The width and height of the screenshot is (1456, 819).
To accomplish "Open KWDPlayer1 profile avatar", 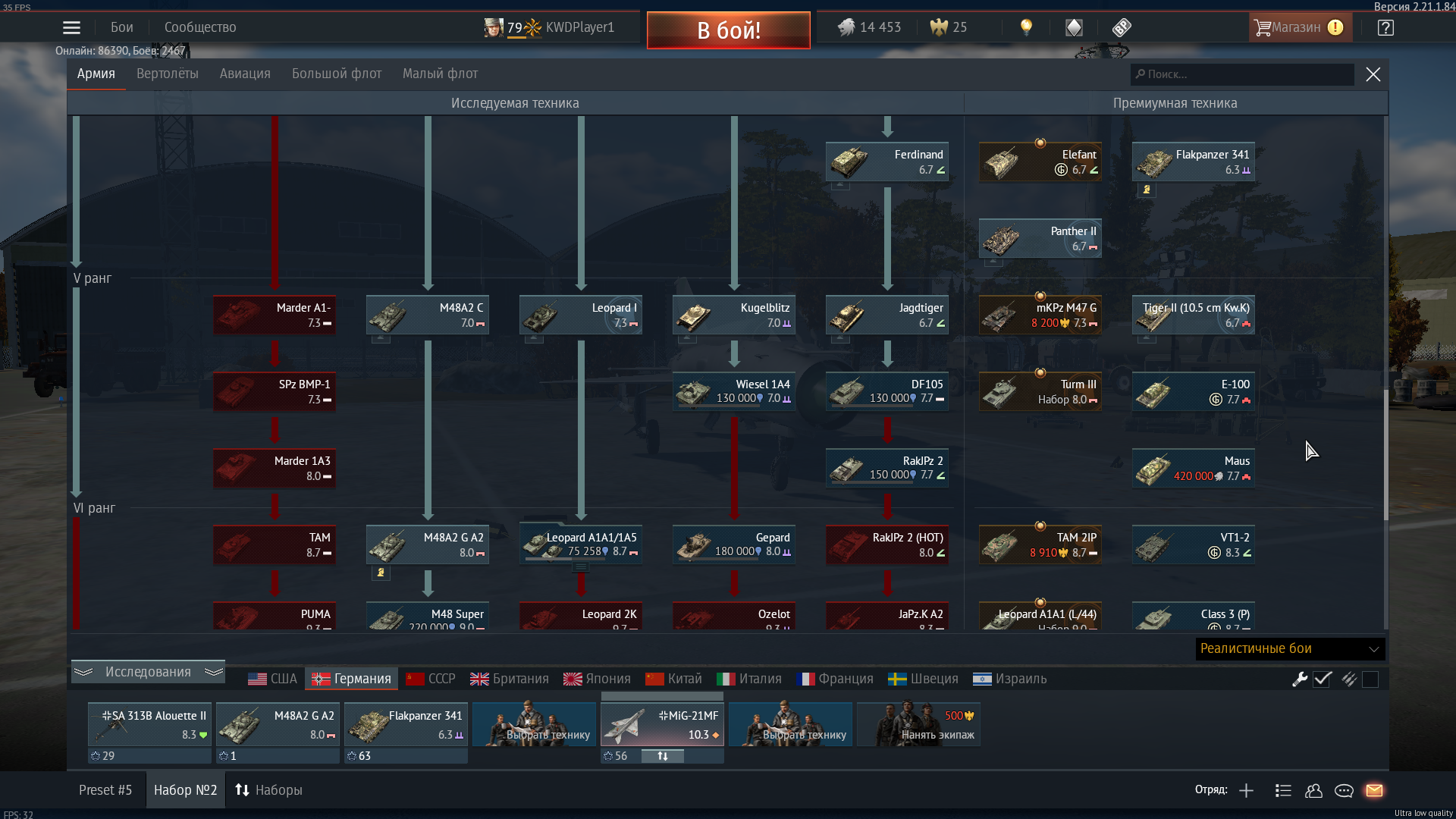I will pyautogui.click(x=494, y=27).
